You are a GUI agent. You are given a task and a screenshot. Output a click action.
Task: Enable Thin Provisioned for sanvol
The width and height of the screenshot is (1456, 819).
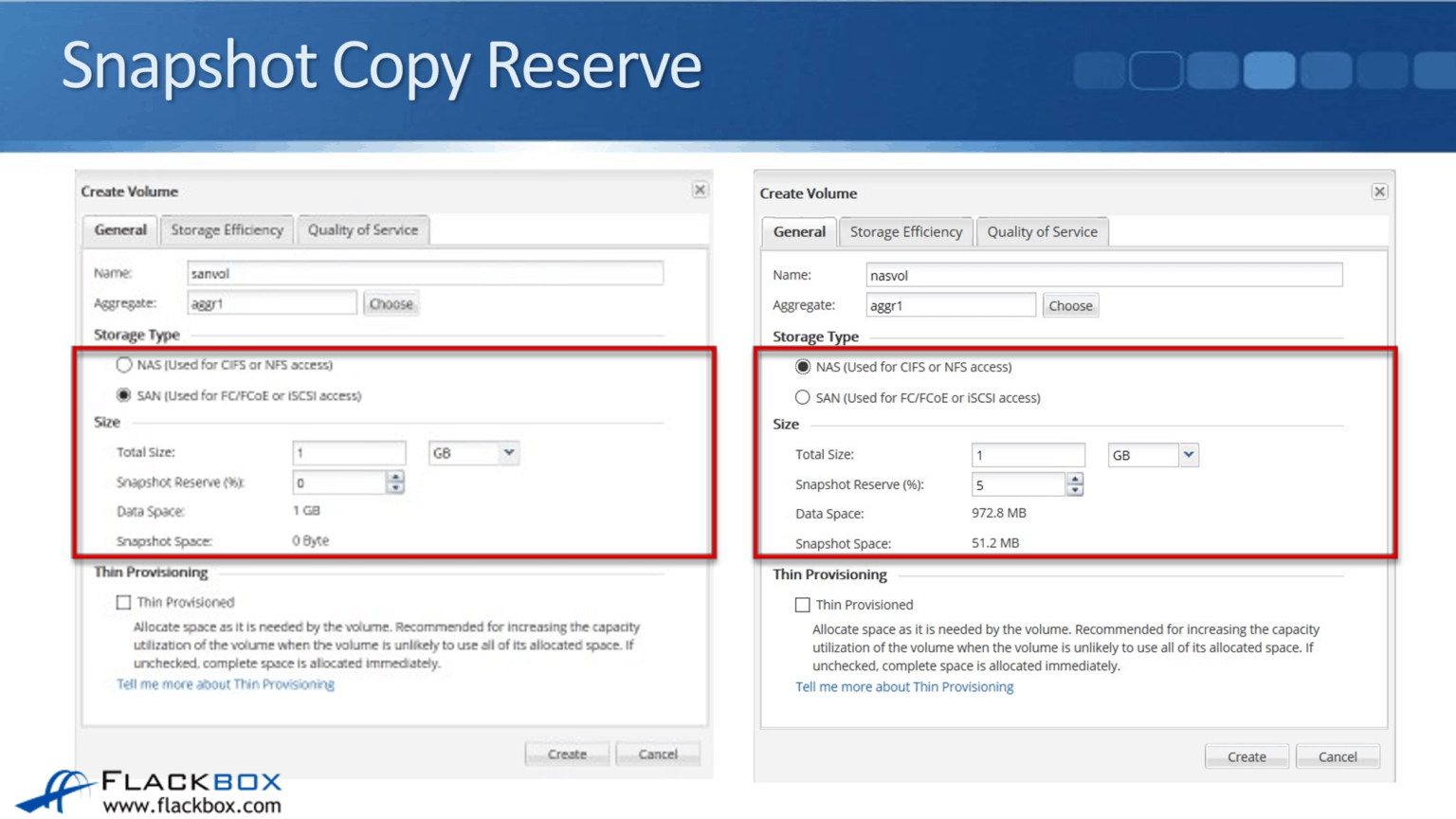point(123,601)
